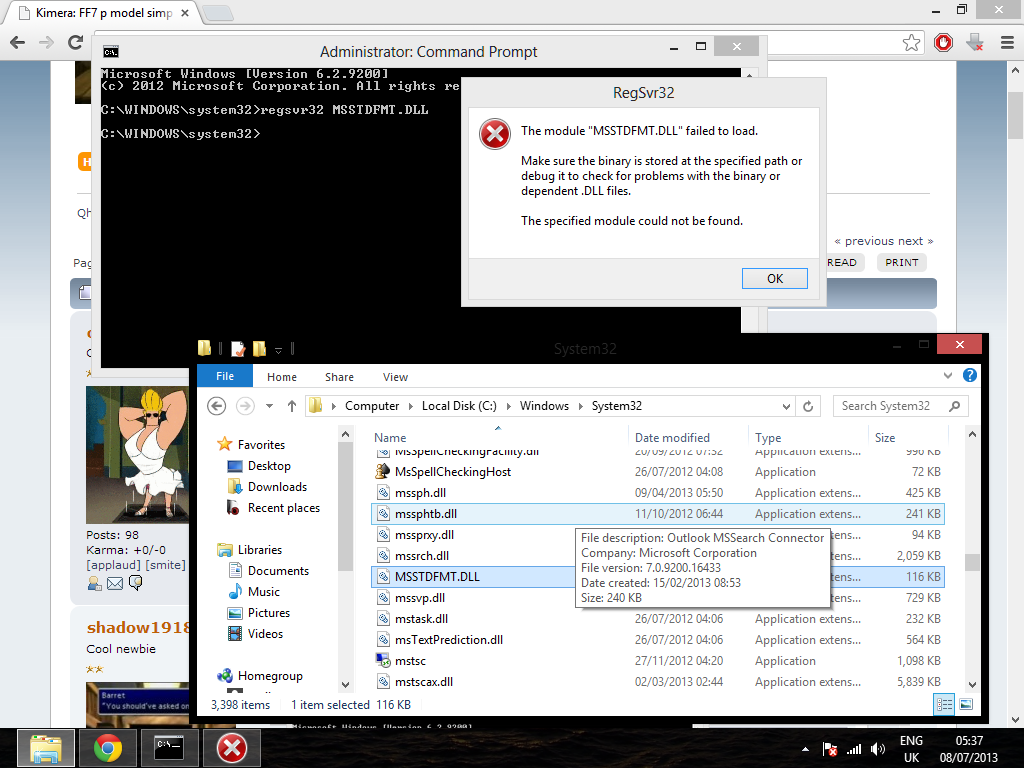Open Chrome hamburger menu

pos(1007,43)
